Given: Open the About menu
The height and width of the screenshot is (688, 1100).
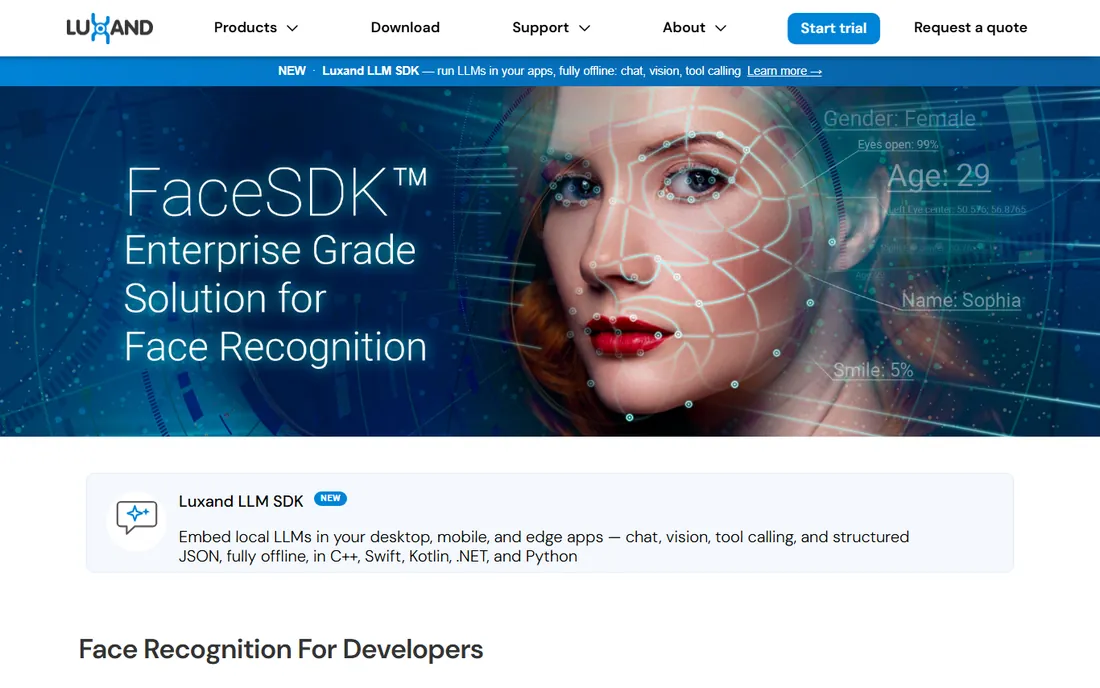Looking at the screenshot, I should [695, 27].
